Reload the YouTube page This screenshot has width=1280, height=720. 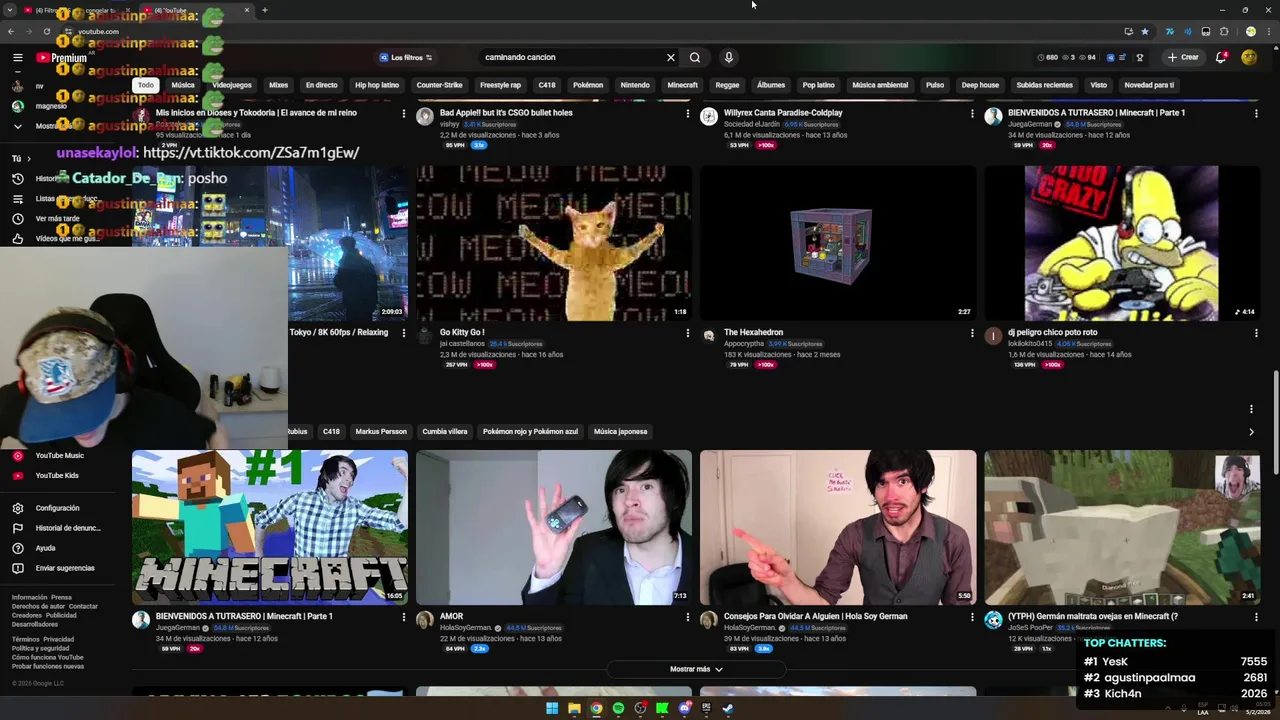click(x=45, y=31)
